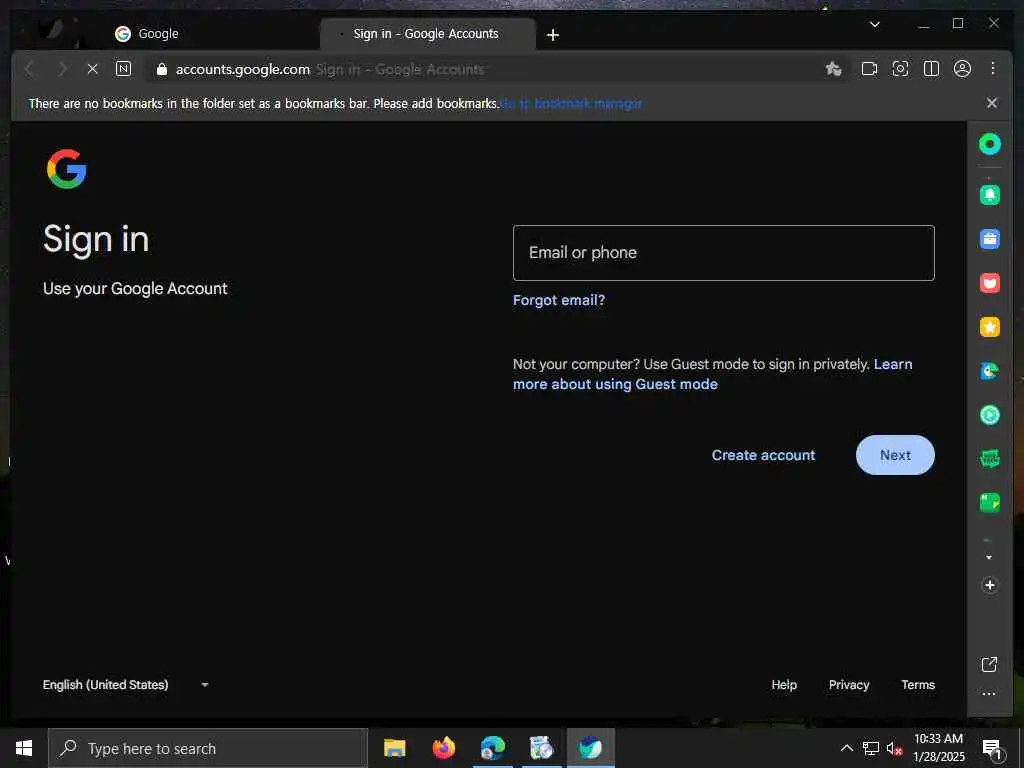This screenshot has width=1024, height=768.
Task: Open the green memo note sidebar icon
Action: (x=989, y=503)
